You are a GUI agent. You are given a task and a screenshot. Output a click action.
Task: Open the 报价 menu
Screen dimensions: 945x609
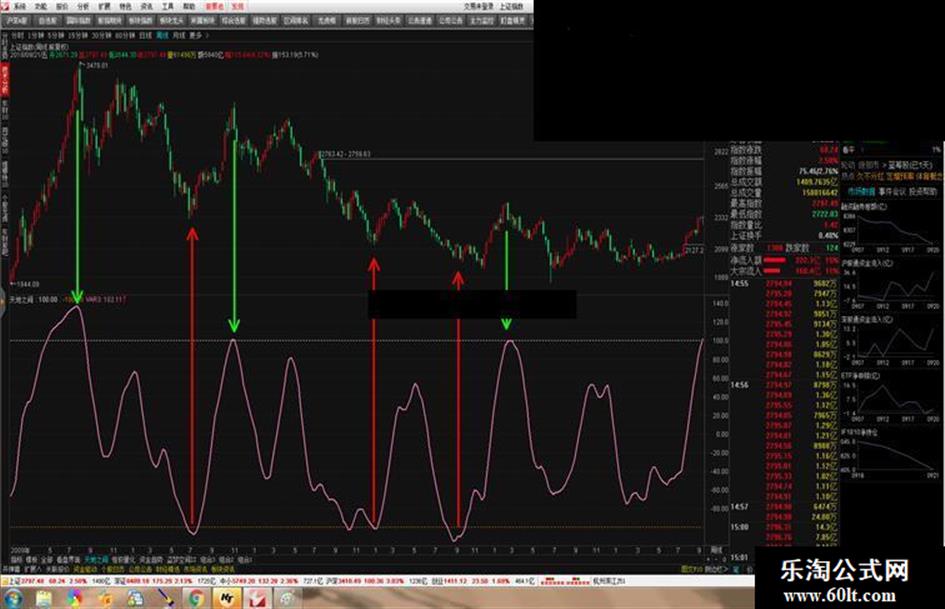point(62,6)
